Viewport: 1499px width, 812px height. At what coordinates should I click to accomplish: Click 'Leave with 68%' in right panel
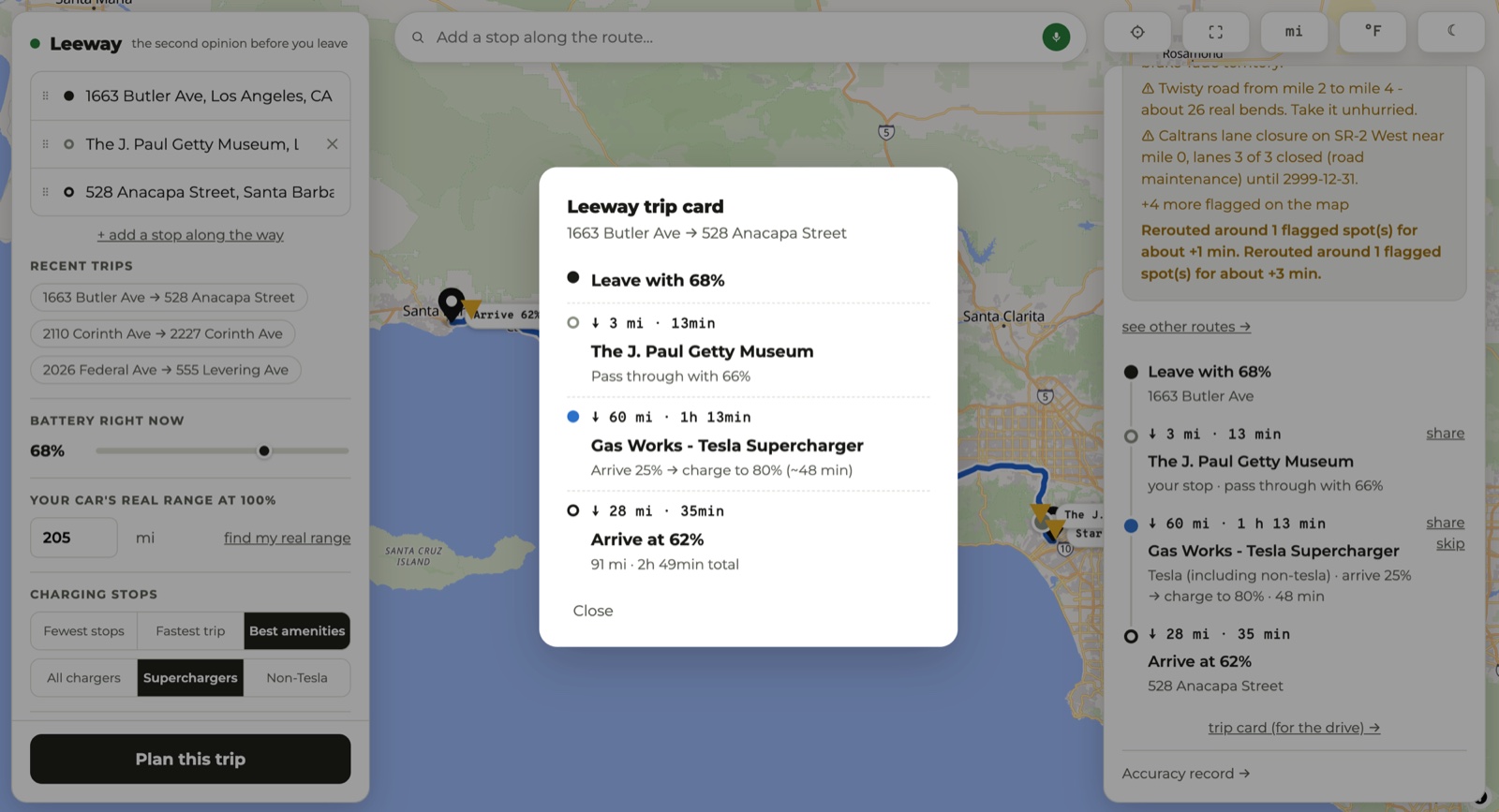coord(1209,372)
